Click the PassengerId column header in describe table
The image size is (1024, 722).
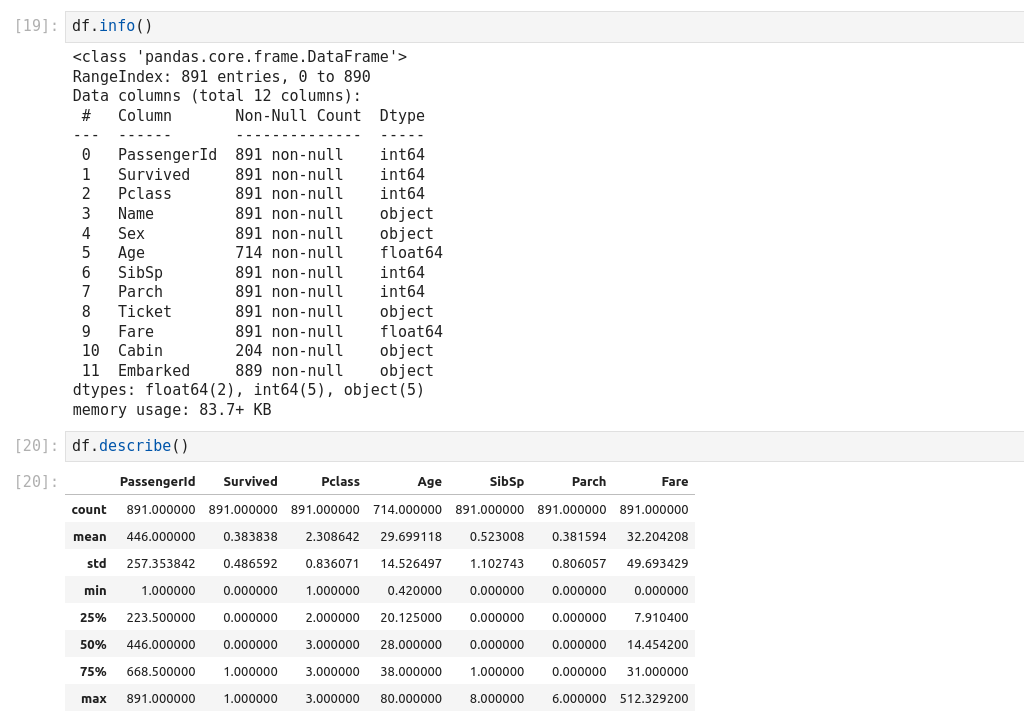pyautogui.click(x=157, y=481)
